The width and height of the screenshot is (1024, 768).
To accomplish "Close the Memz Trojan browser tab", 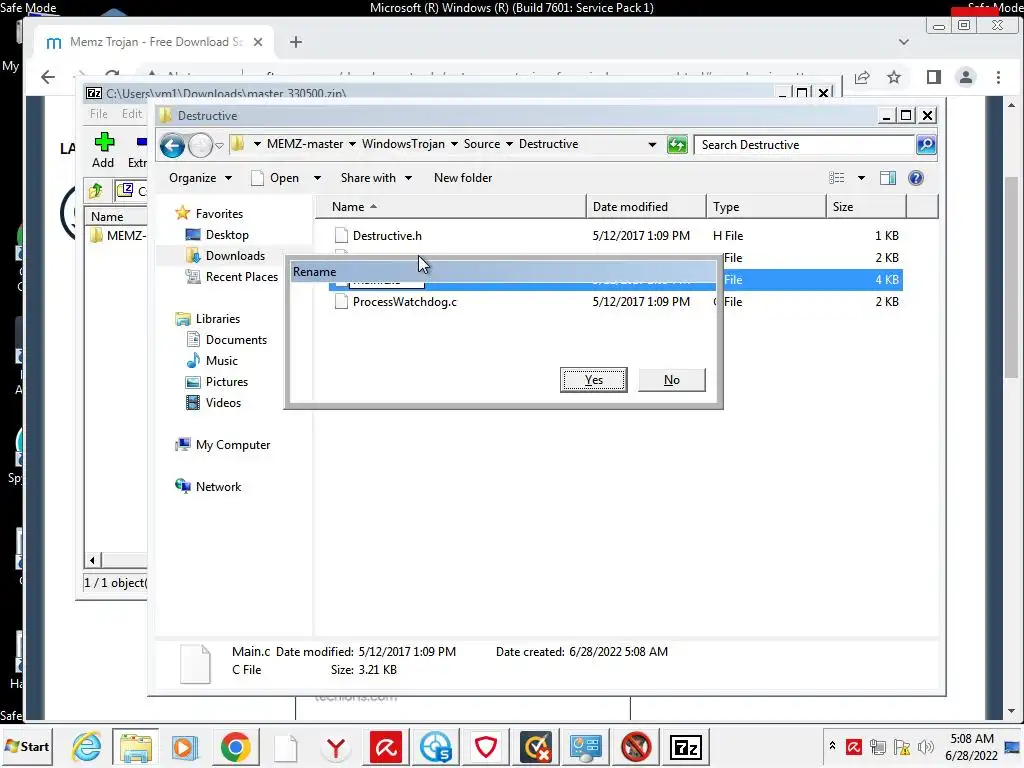I will 258,42.
